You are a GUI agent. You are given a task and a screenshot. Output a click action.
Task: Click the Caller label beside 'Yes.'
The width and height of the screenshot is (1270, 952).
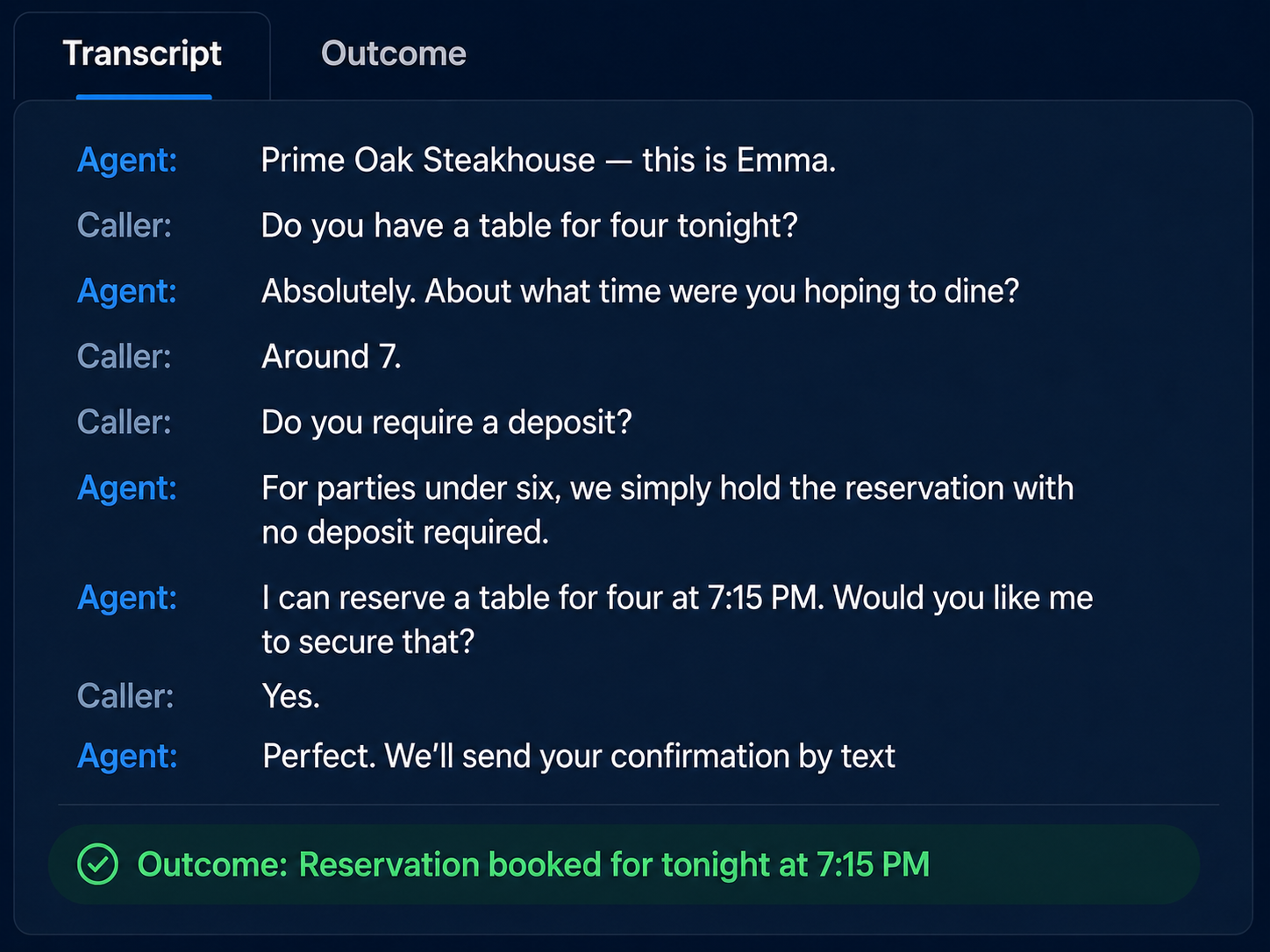tap(125, 696)
